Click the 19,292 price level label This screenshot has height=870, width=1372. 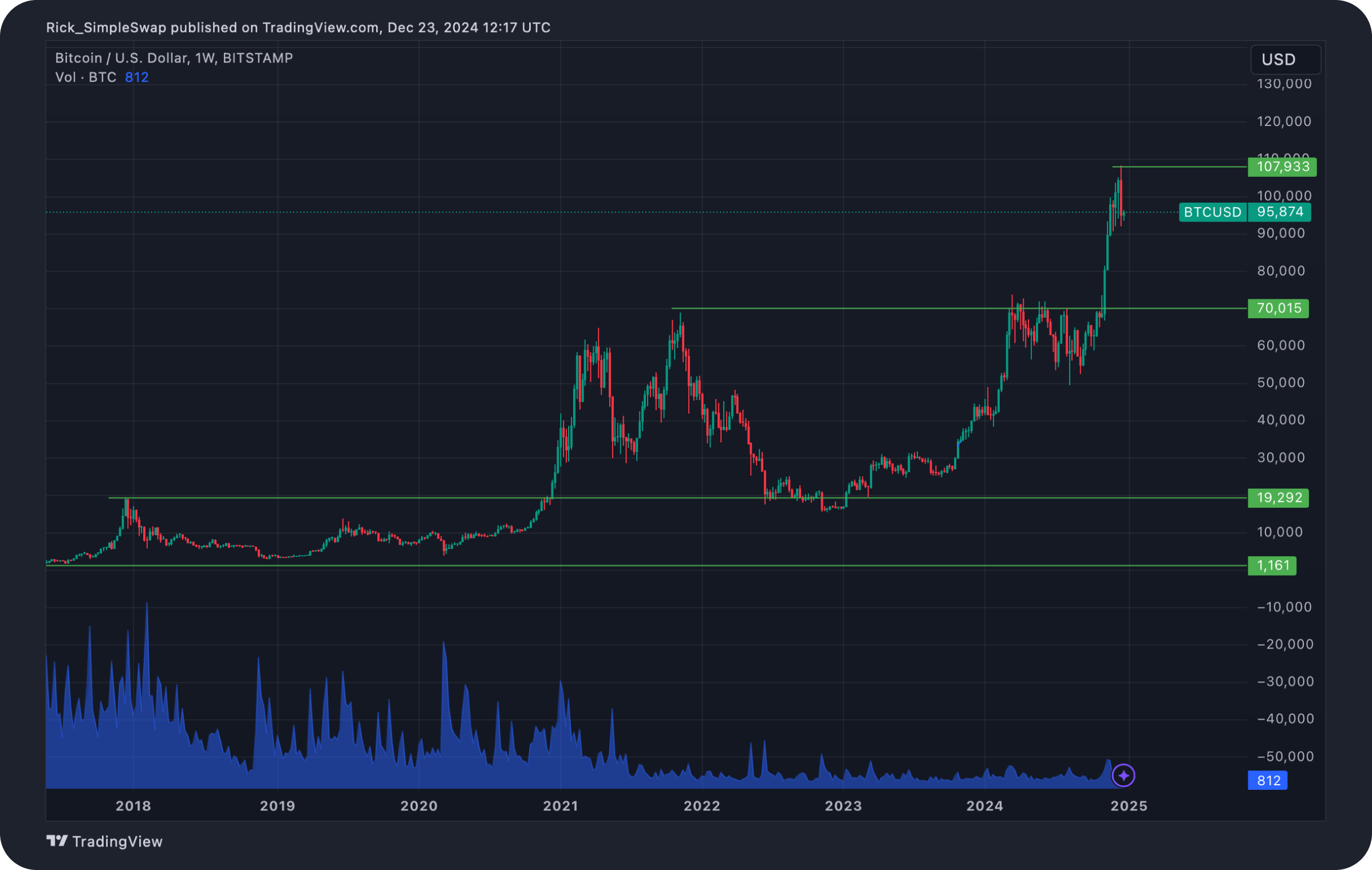point(1278,498)
